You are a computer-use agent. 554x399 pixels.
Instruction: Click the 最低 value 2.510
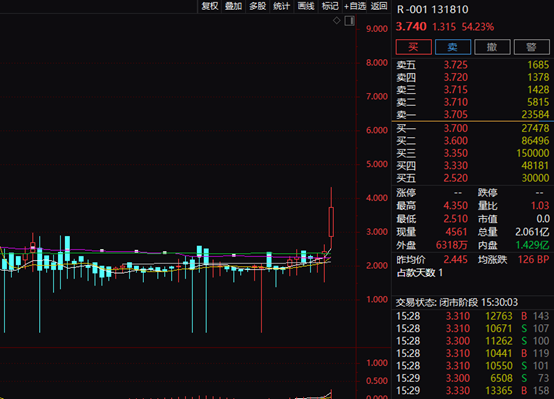455,219
